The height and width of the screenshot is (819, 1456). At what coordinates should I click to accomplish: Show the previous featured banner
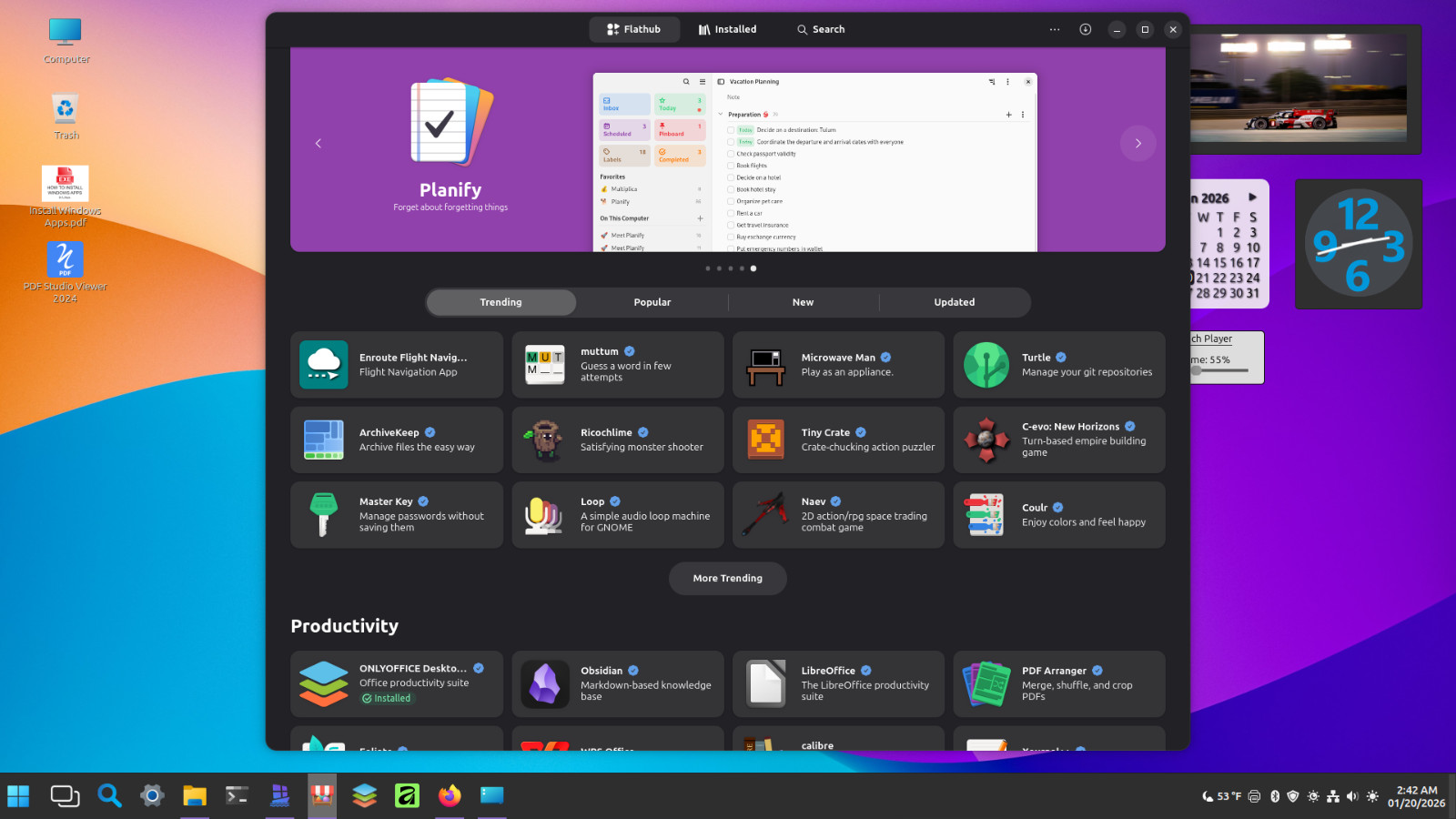coord(318,143)
